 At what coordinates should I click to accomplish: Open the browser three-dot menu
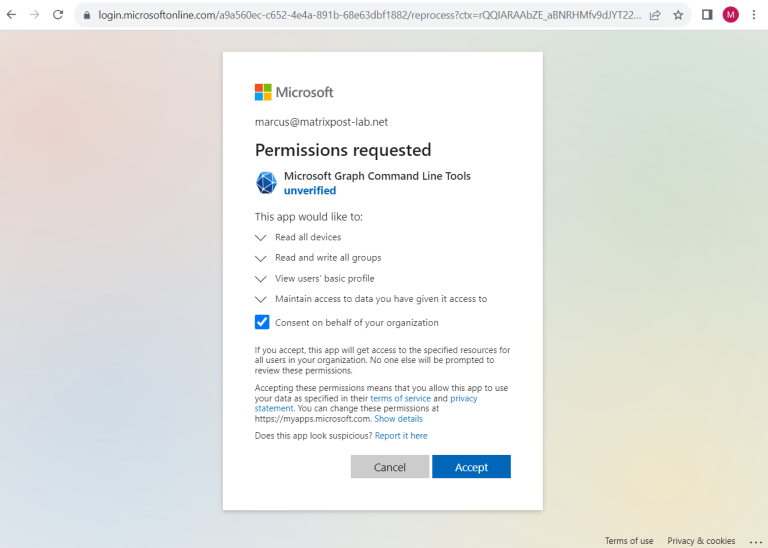(x=754, y=15)
